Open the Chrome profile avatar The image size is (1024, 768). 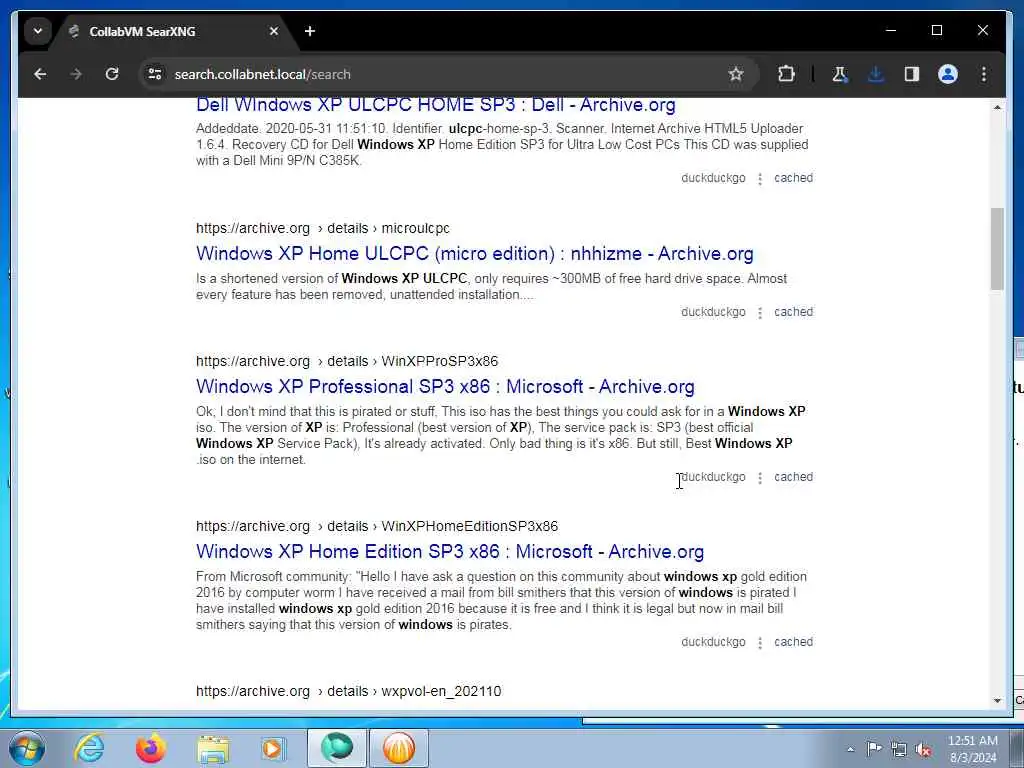coord(948,74)
